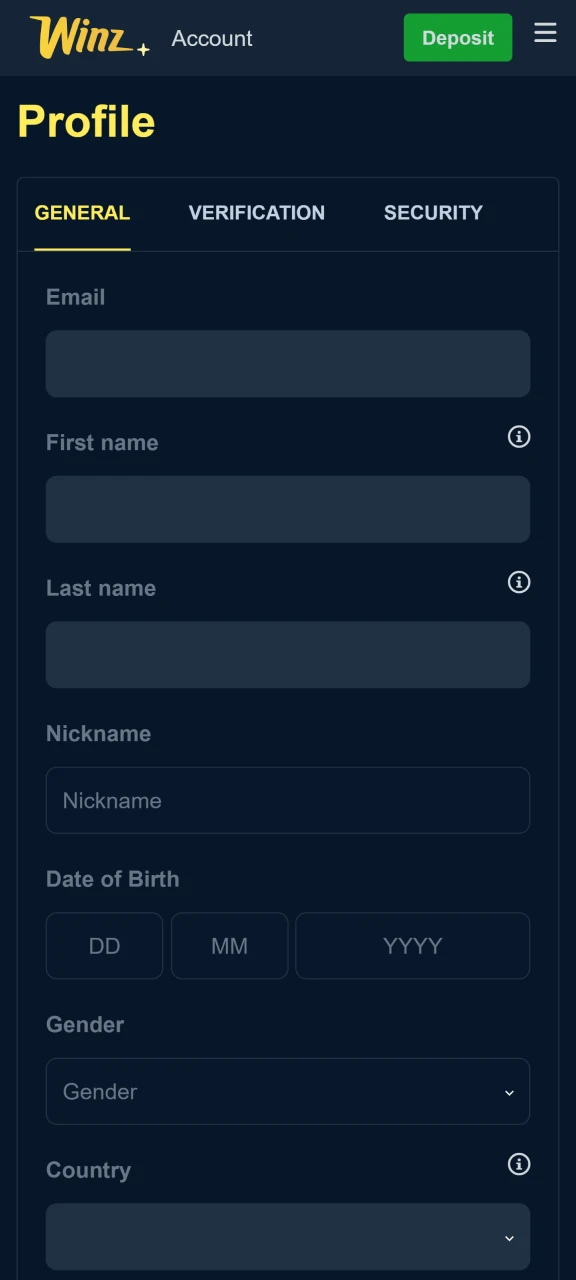This screenshot has width=576, height=1280.
Task: Open the hamburger navigation menu
Action: [x=545, y=33]
